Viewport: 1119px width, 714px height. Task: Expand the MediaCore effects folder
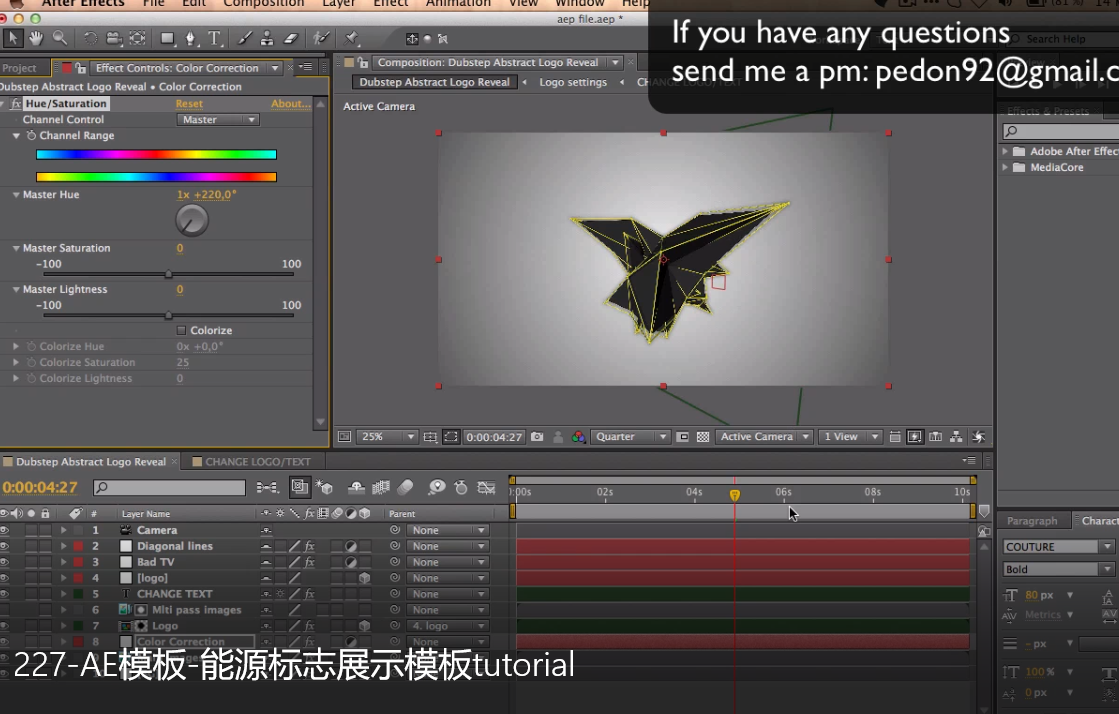1005,167
